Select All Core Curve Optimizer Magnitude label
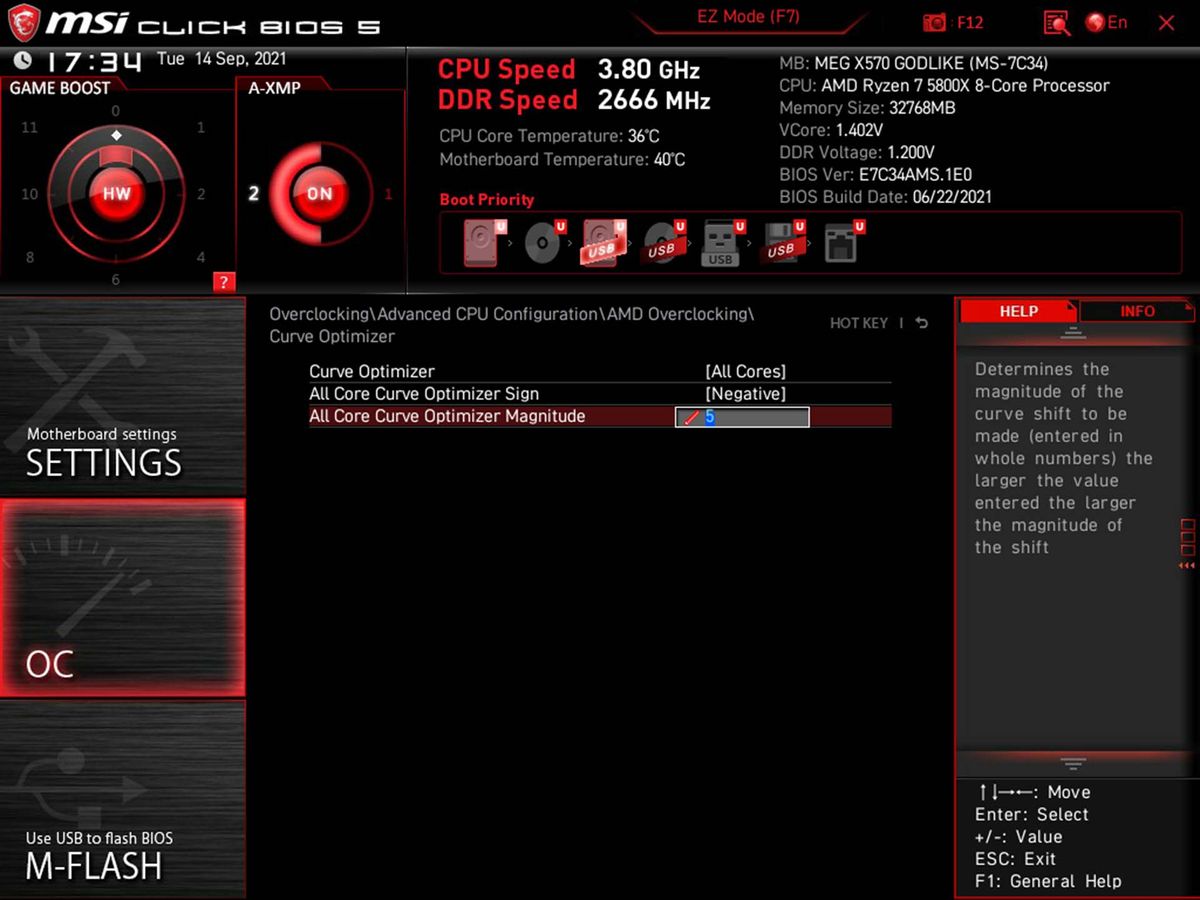The height and width of the screenshot is (900, 1200). point(447,416)
